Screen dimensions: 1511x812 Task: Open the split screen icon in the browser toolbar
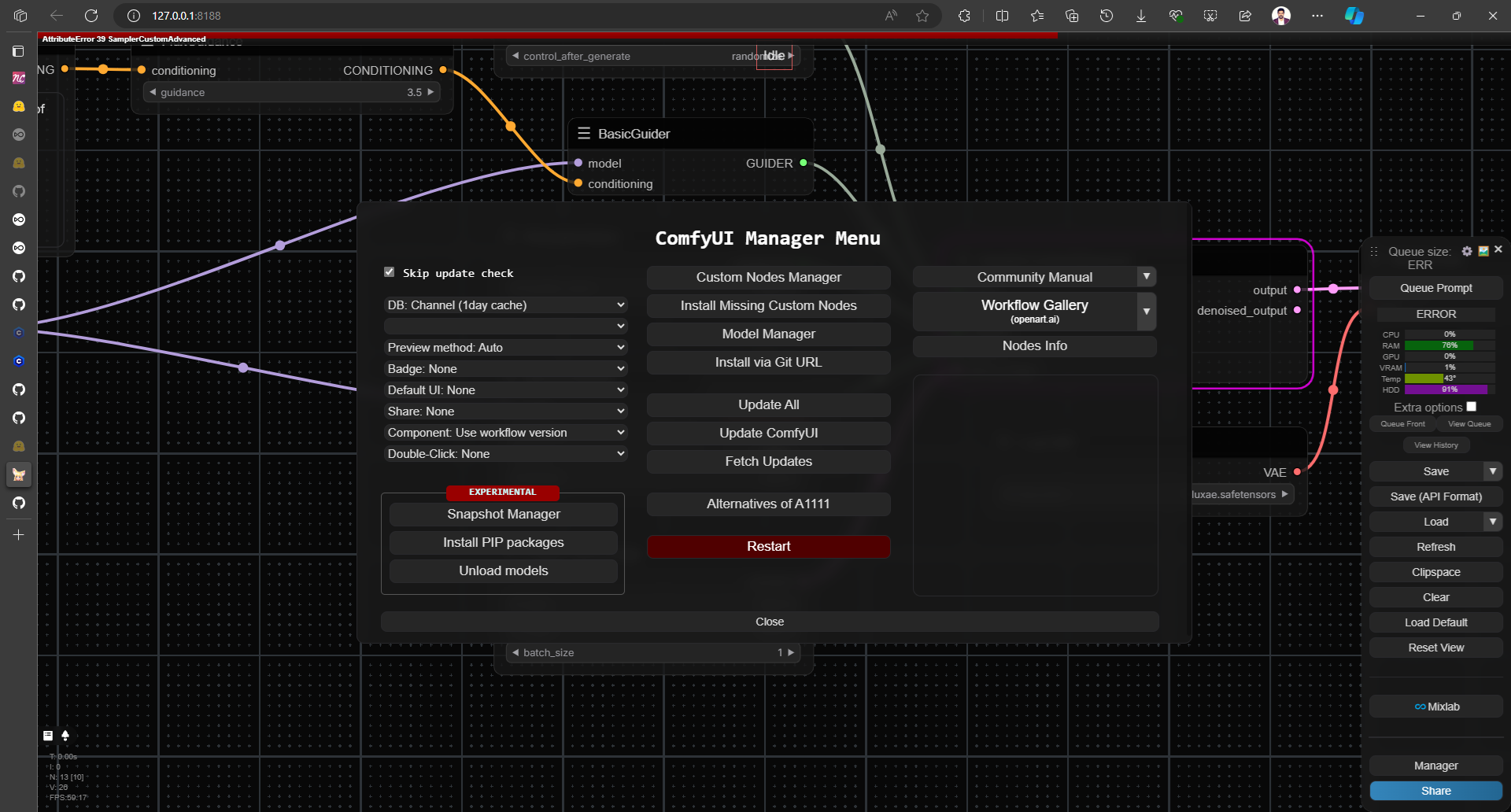(x=1002, y=16)
